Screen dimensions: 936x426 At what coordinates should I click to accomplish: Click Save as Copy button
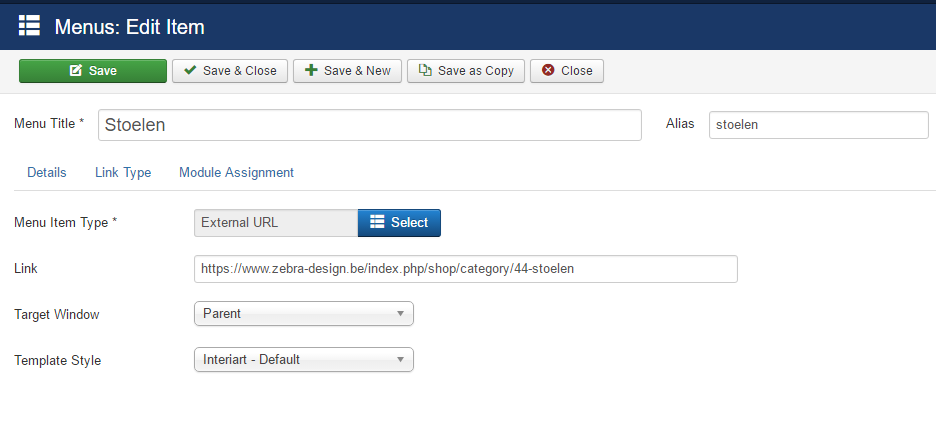(466, 70)
